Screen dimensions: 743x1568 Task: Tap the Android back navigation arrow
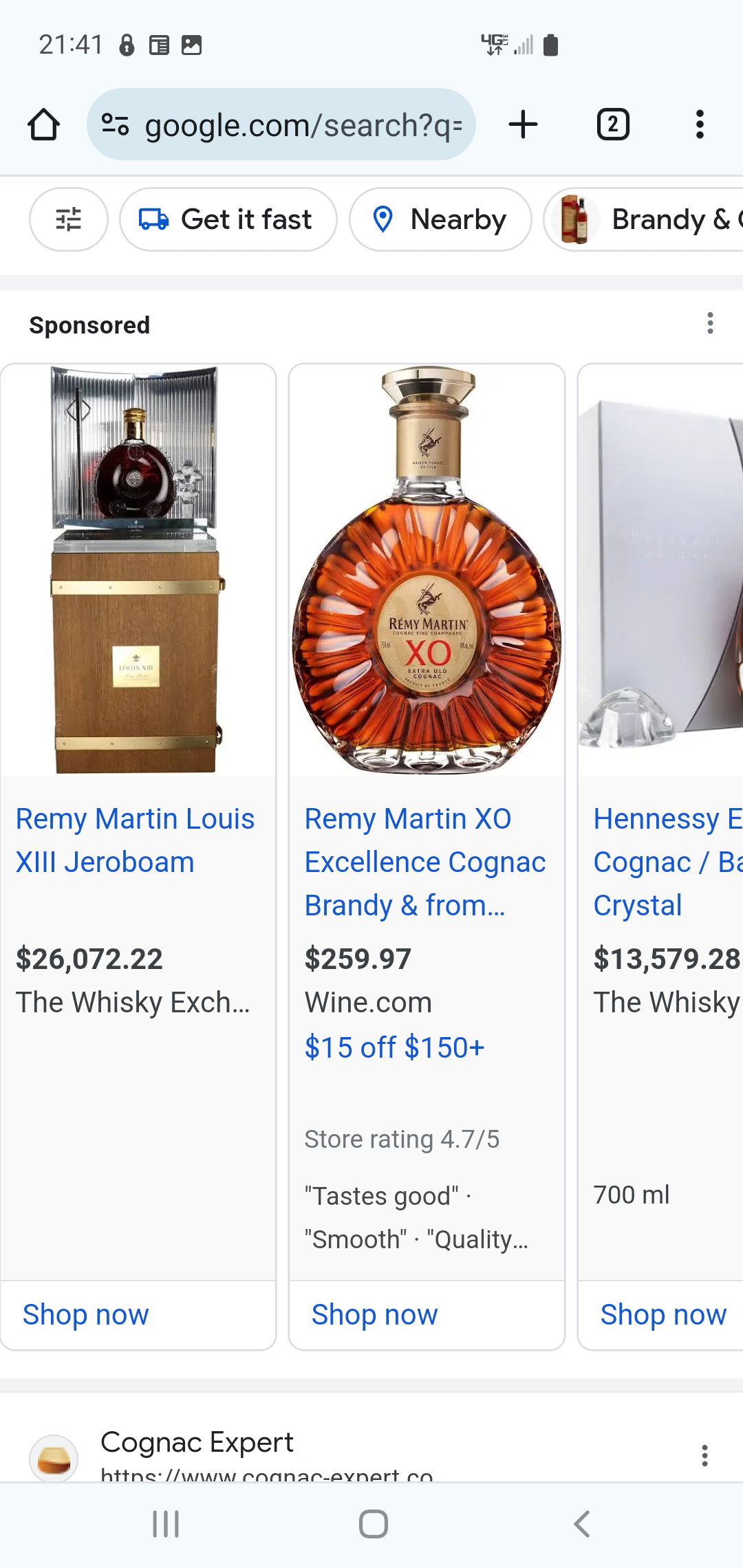(582, 1524)
